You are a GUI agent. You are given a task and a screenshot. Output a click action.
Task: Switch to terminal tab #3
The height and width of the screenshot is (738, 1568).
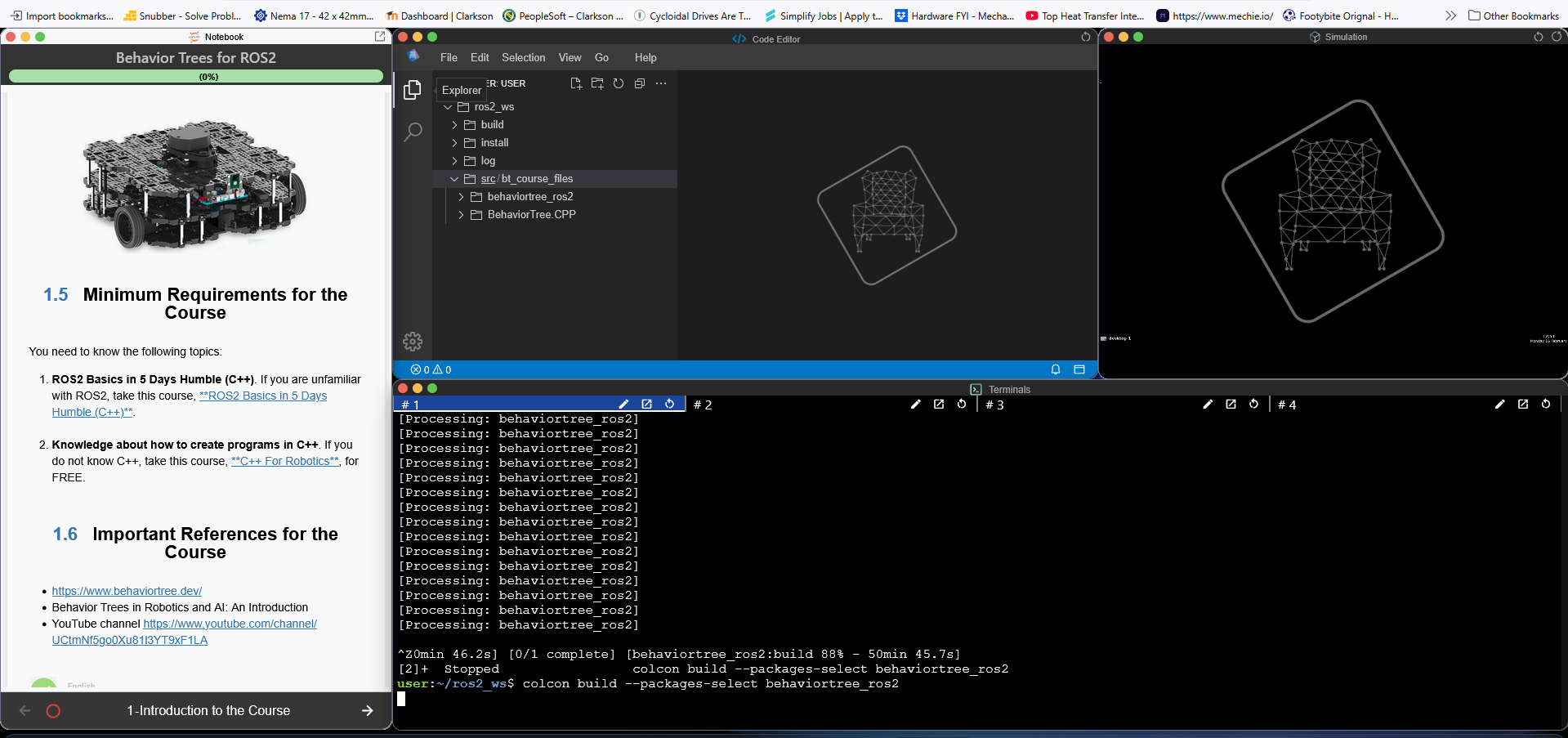pyautogui.click(x=994, y=405)
